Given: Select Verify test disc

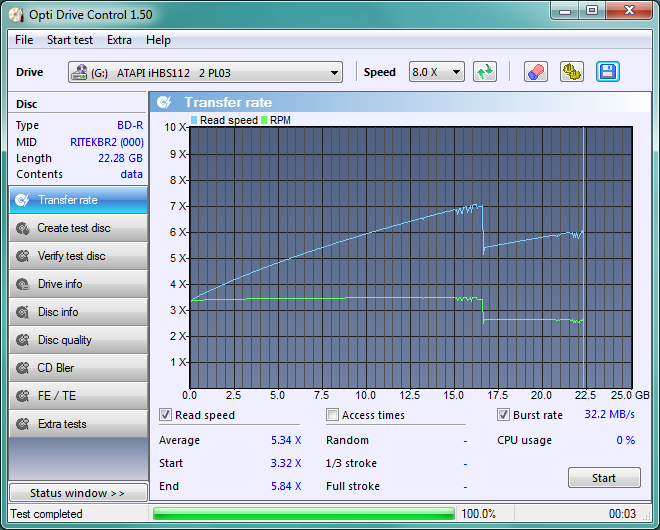Looking at the screenshot, I should click(x=78, y=256).
